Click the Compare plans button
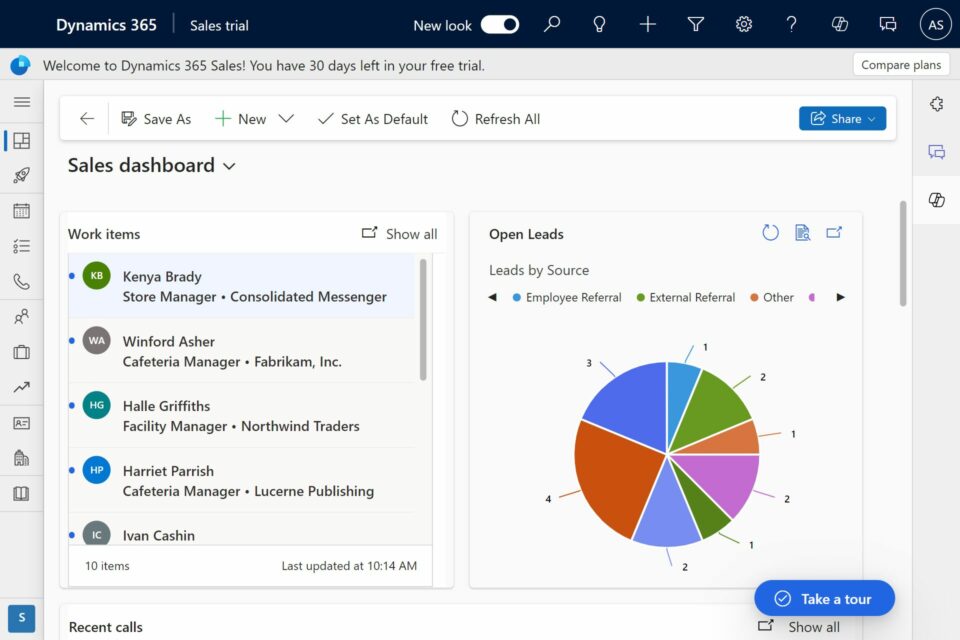The width and height of the screenshot is (960, 640). click(900, 65)
